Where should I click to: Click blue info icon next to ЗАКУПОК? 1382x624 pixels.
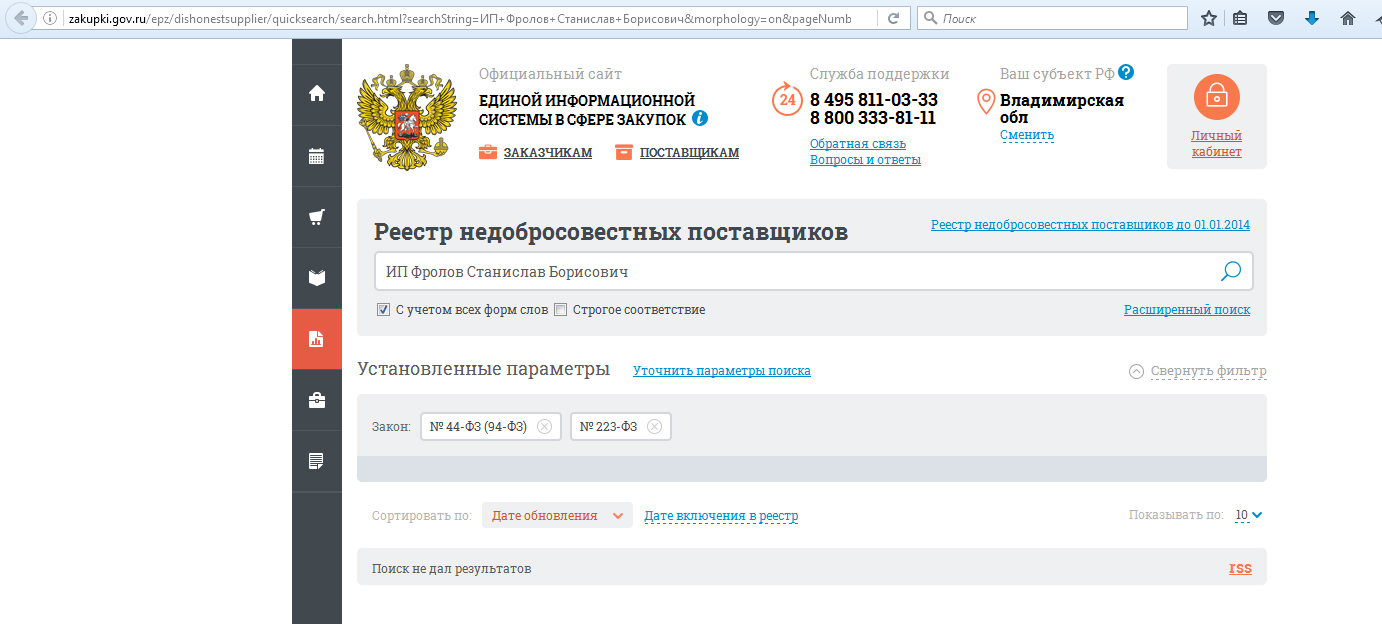point(700,118)
